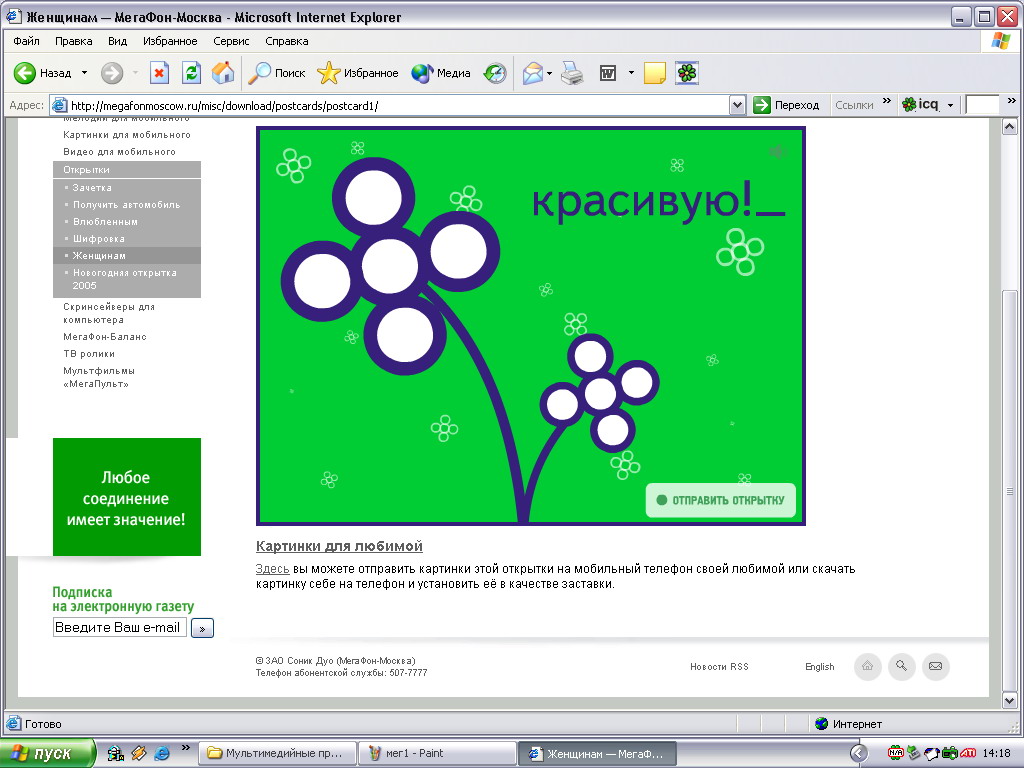Expand the Ссылки links chevron
The width and height of the screenshot is (1024, 768).
coord(886,101)
